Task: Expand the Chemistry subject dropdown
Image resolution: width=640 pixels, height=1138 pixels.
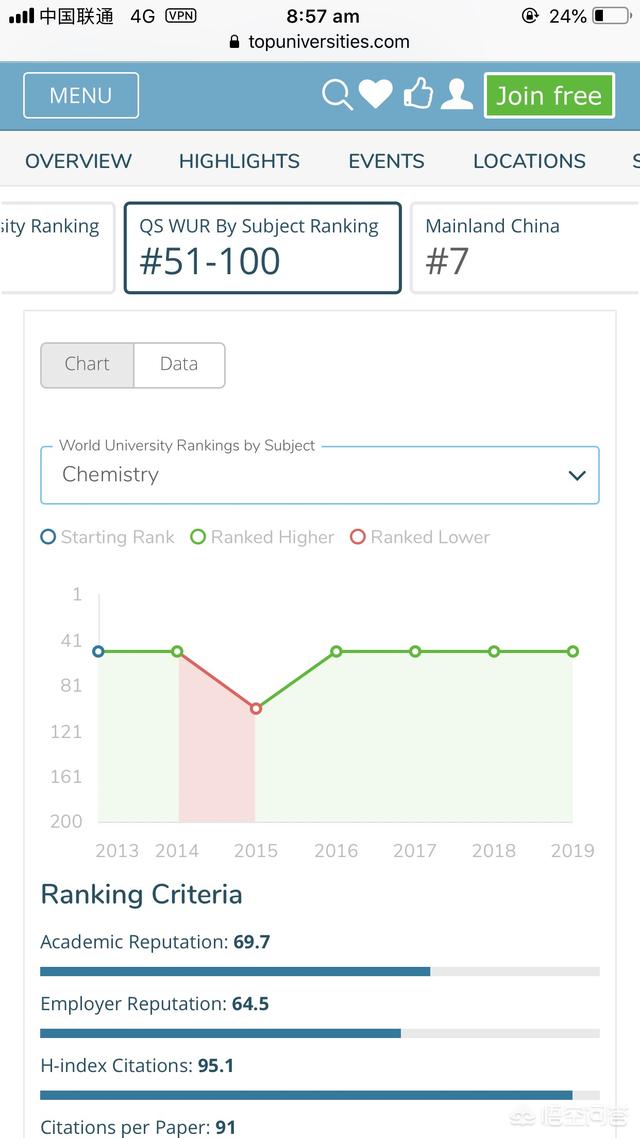Action: (320, 475)
